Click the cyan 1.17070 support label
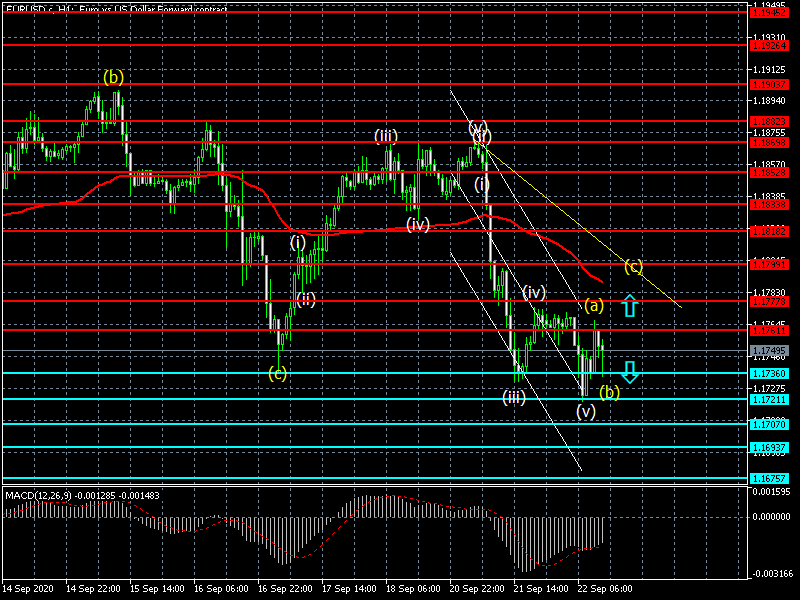 [x=769, y=424]
